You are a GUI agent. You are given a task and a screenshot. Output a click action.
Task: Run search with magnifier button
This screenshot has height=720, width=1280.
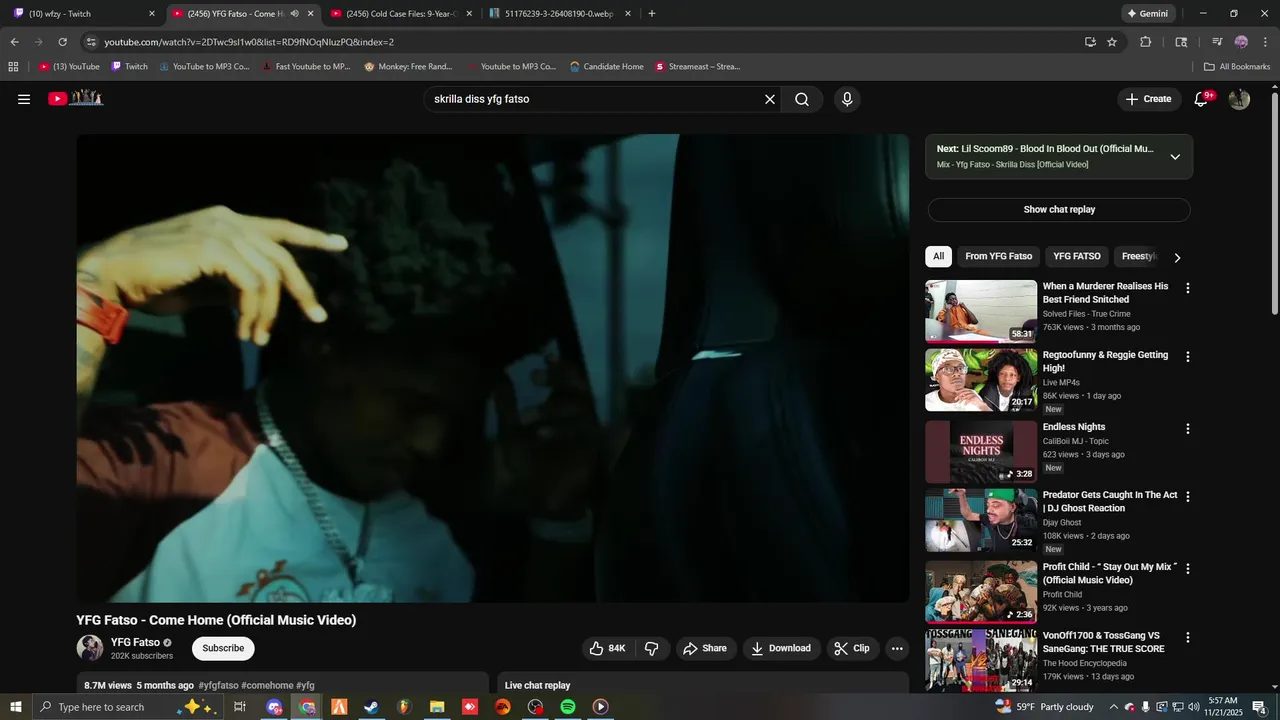(x=802, y=99)
